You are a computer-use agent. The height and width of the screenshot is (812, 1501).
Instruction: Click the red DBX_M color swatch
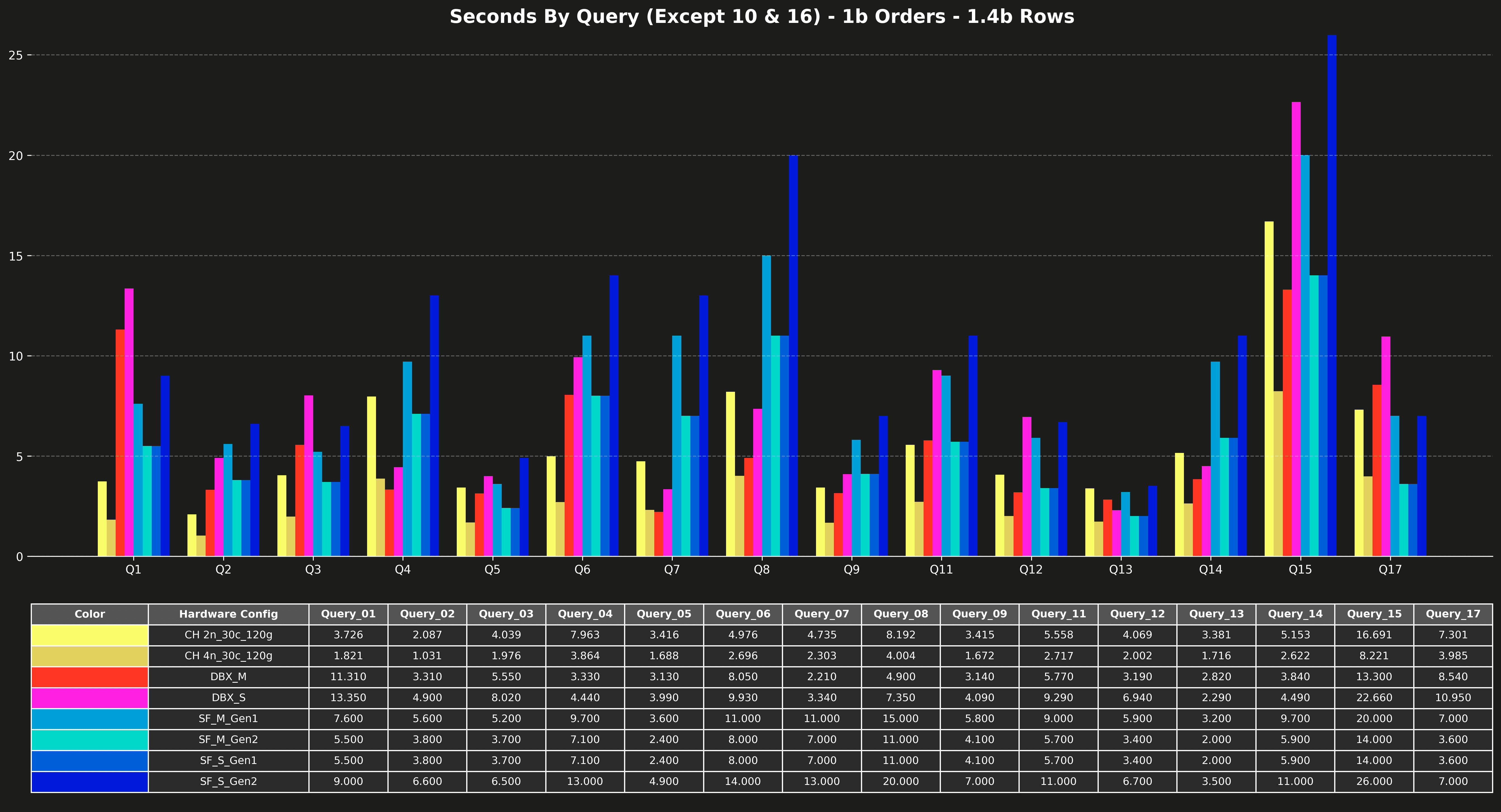pos(90,677)
